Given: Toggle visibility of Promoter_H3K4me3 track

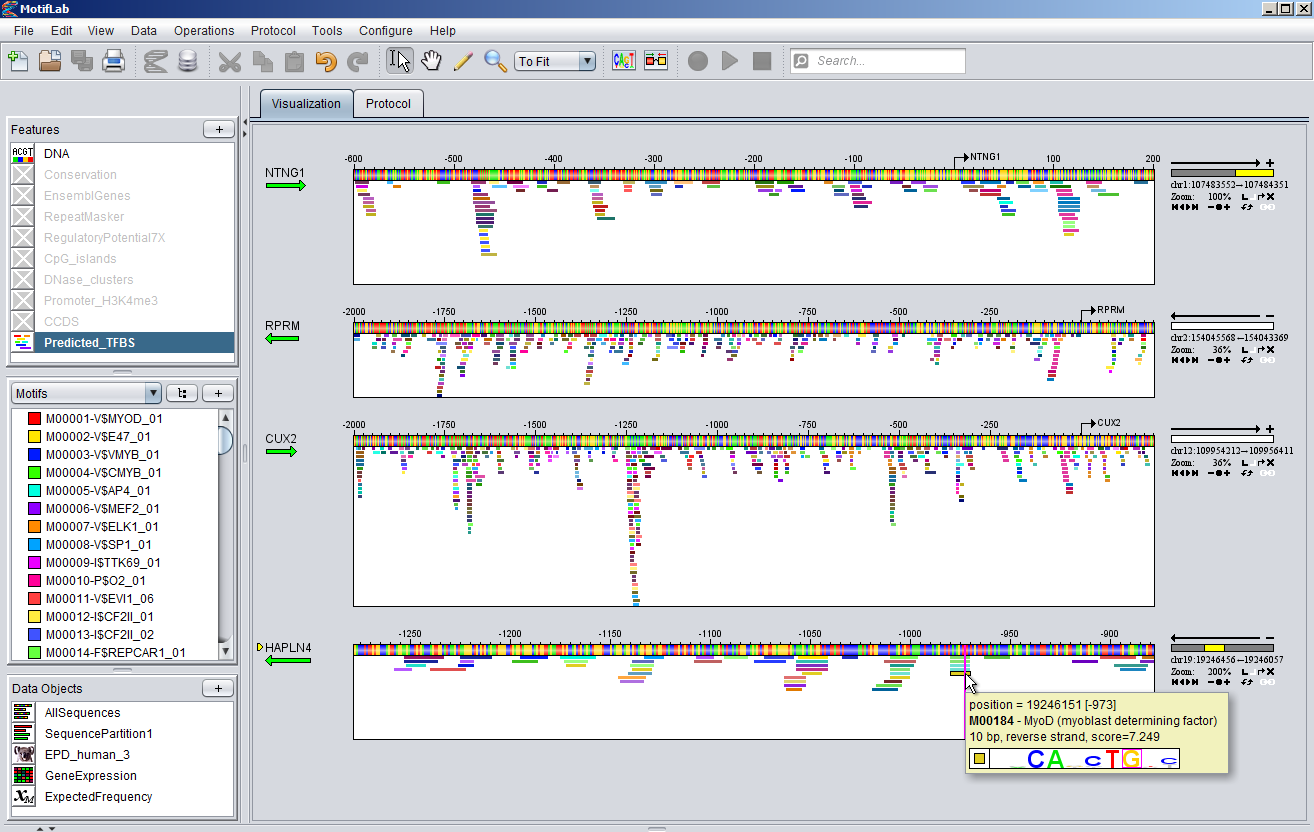Looking at the screenshot, I should coord(23,301).
